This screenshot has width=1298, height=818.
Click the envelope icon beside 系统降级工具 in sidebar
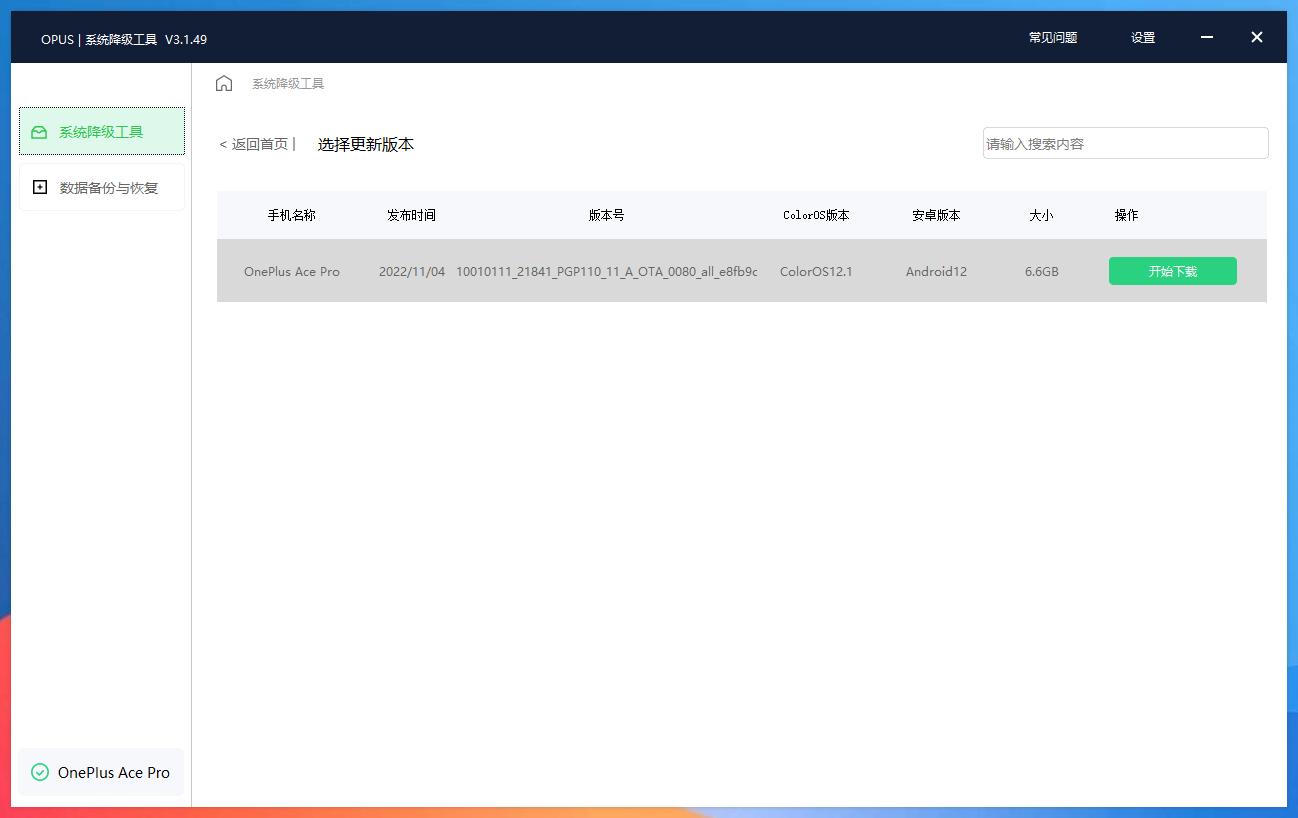coord(40,131)
